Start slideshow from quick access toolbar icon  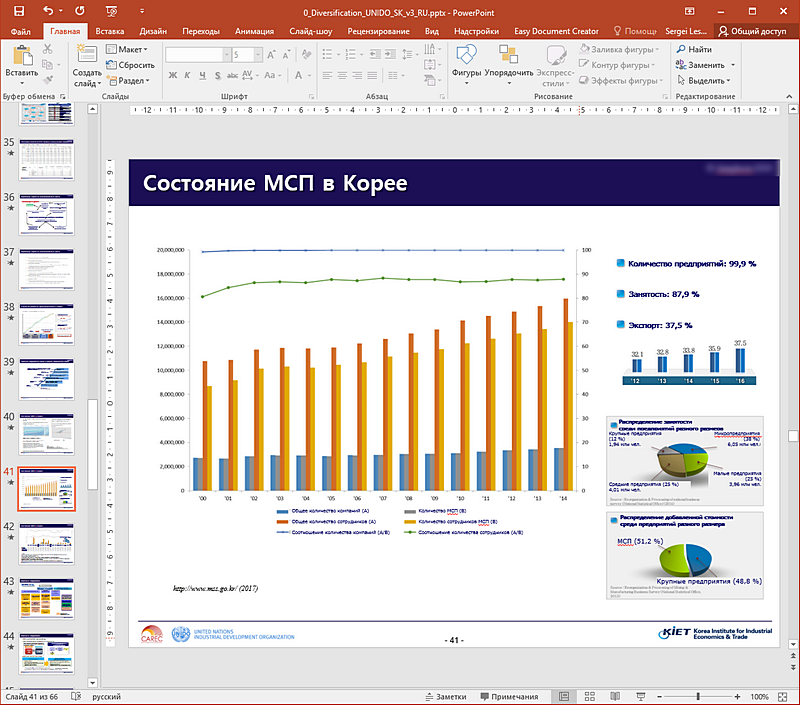(111, 11)
